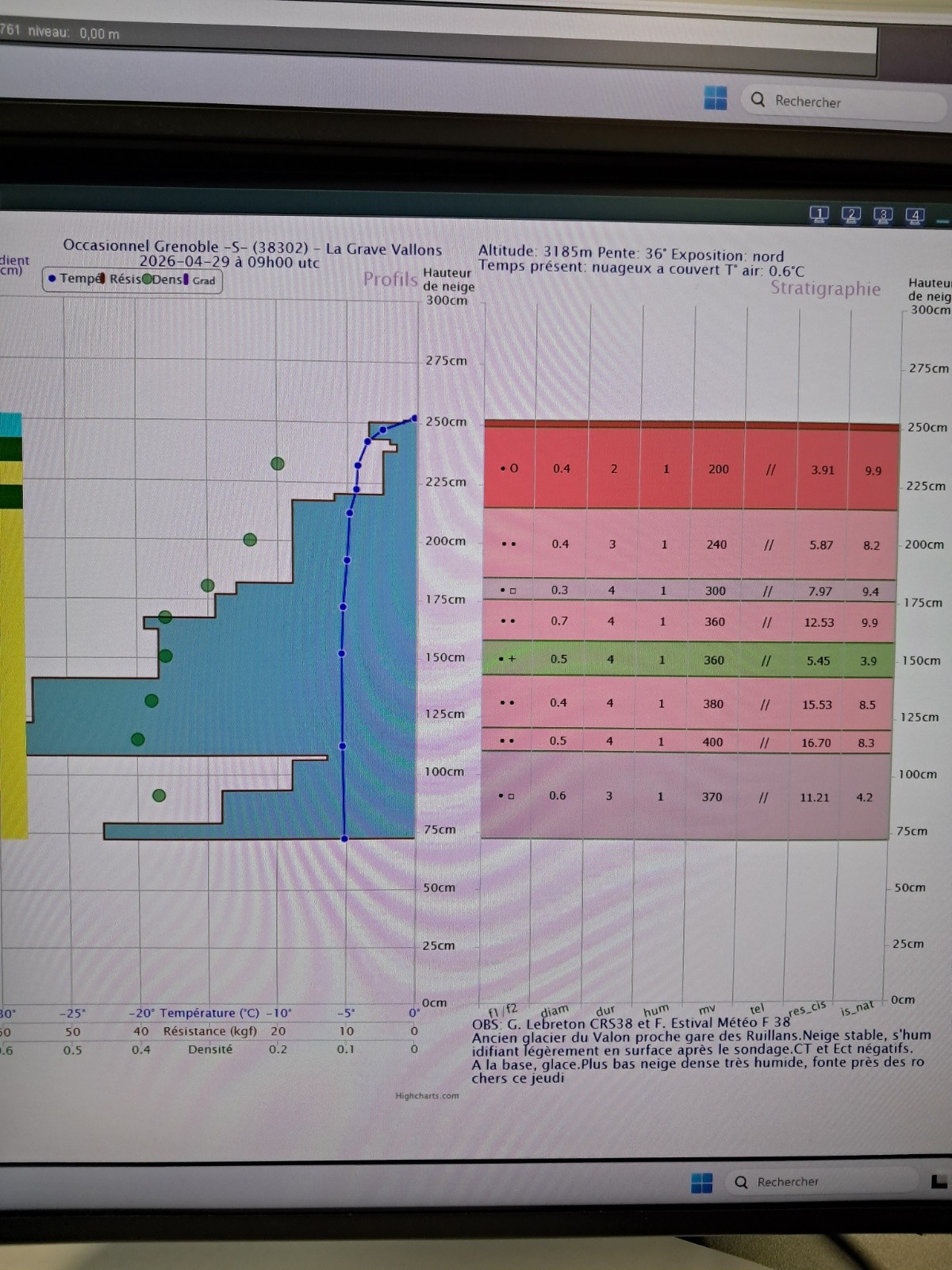Click the top red layer with density 200
Viewport: 952px width, 1270px height.
tap(690, 469)
